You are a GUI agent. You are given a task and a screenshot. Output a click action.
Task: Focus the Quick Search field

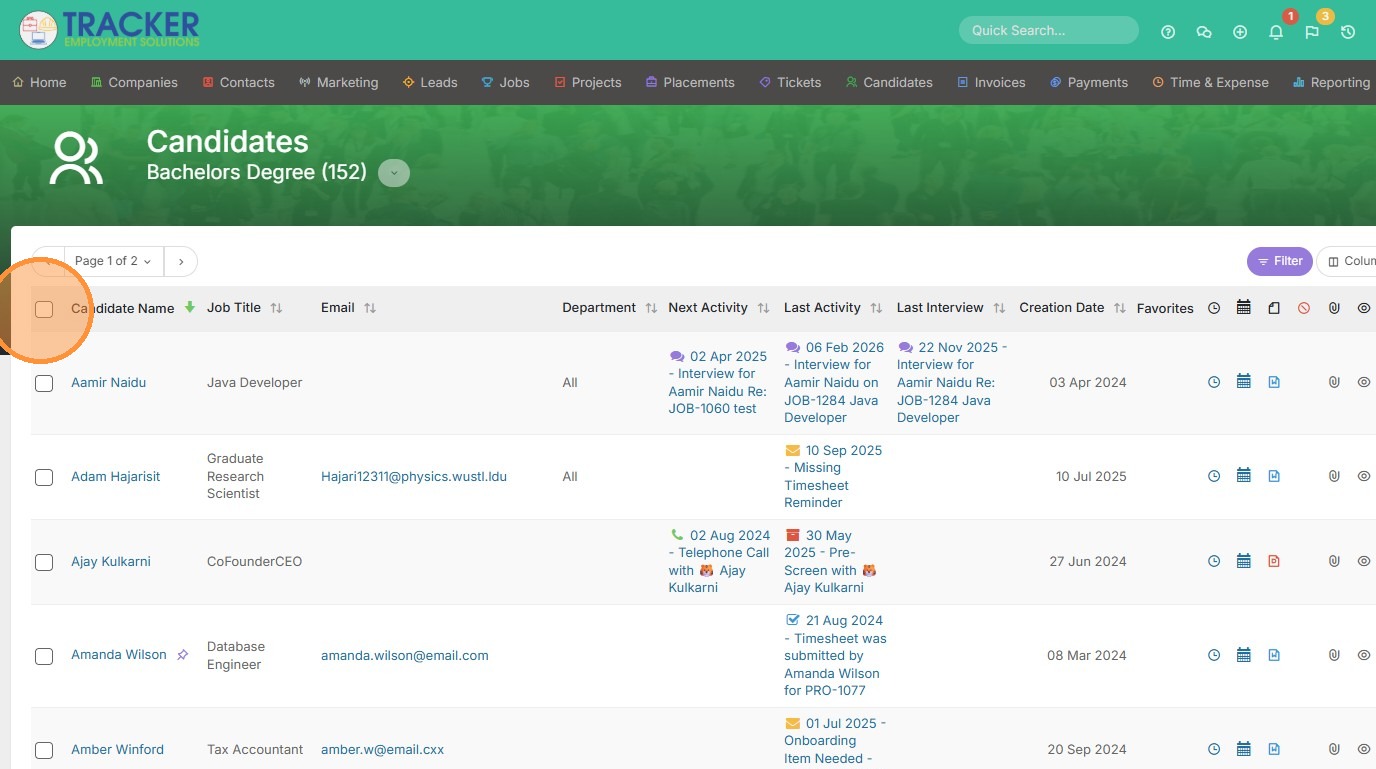(1048, 30)
